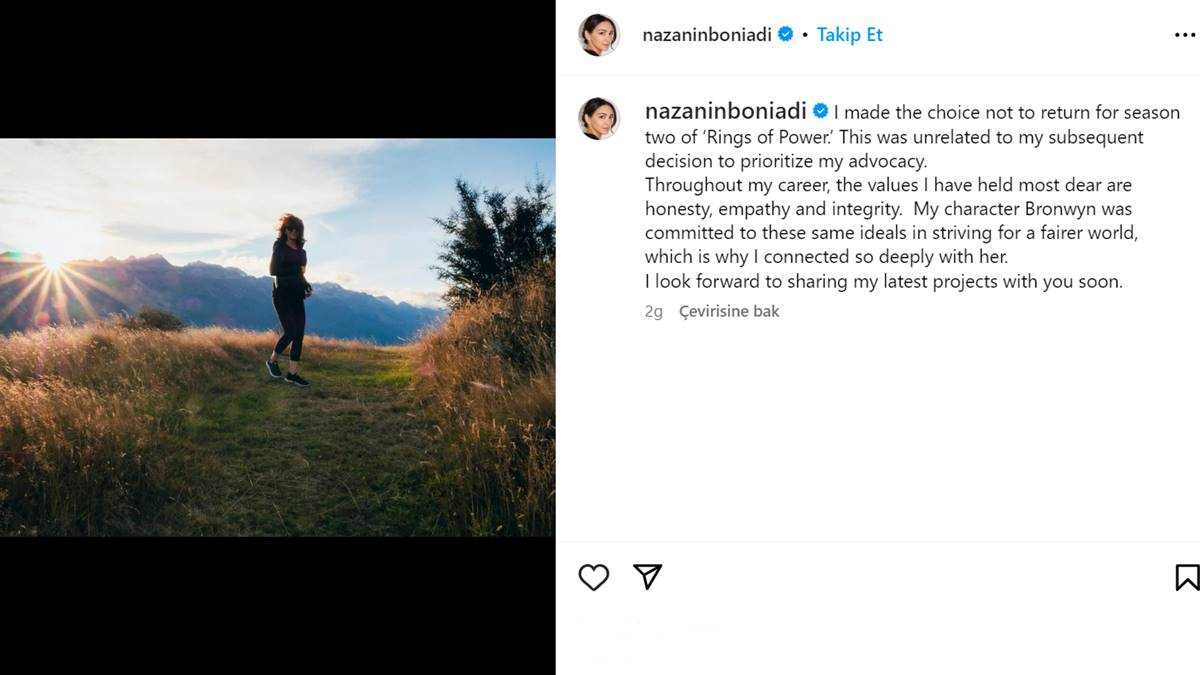Image resolution: width=1200 pixels, height=675 pixels.
Task: Save the post with the bookmark icon
Action: pos(1186,577)
